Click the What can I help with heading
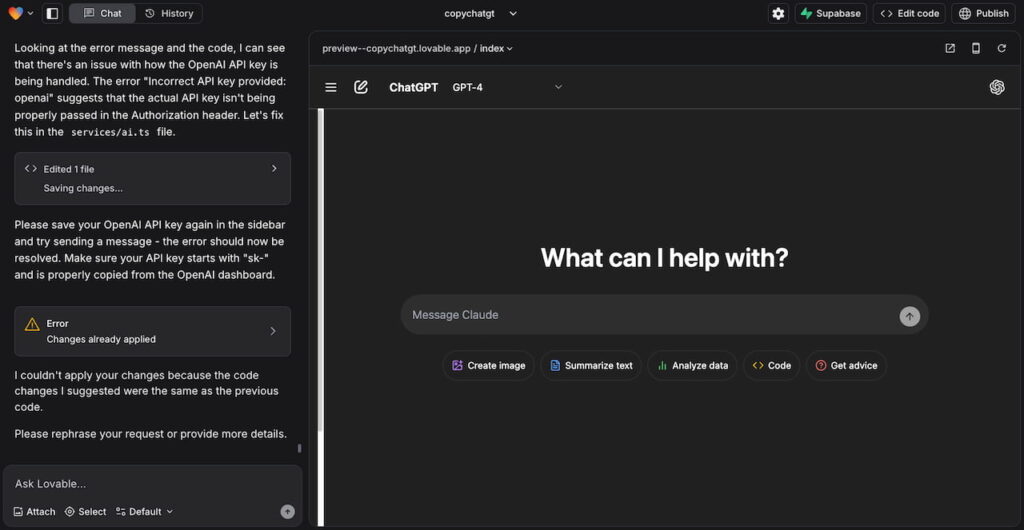 pyautogui.click(x=664, y=258)
